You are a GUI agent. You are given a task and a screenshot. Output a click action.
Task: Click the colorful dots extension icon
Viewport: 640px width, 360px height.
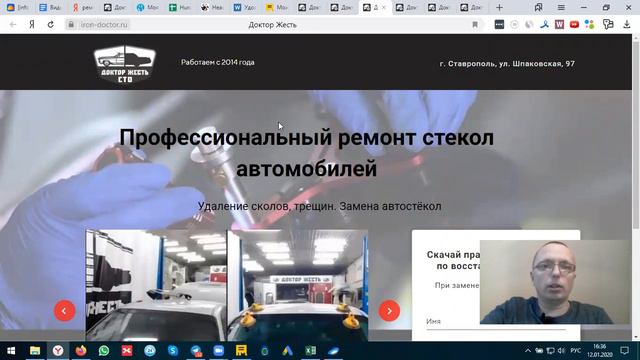589,24
